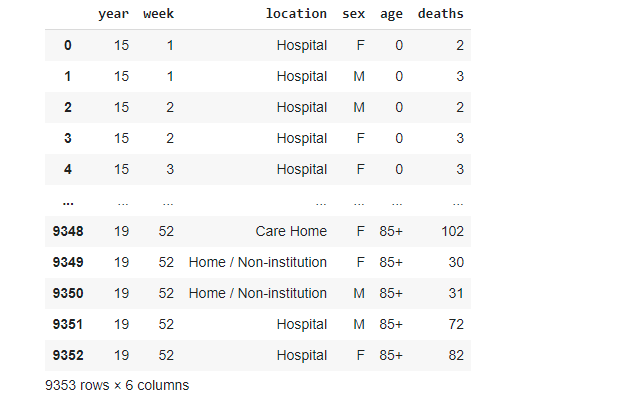Click row index 9348
Image resolution: width=636 pixels, height=403 pixels.
(x=68, y=231)
